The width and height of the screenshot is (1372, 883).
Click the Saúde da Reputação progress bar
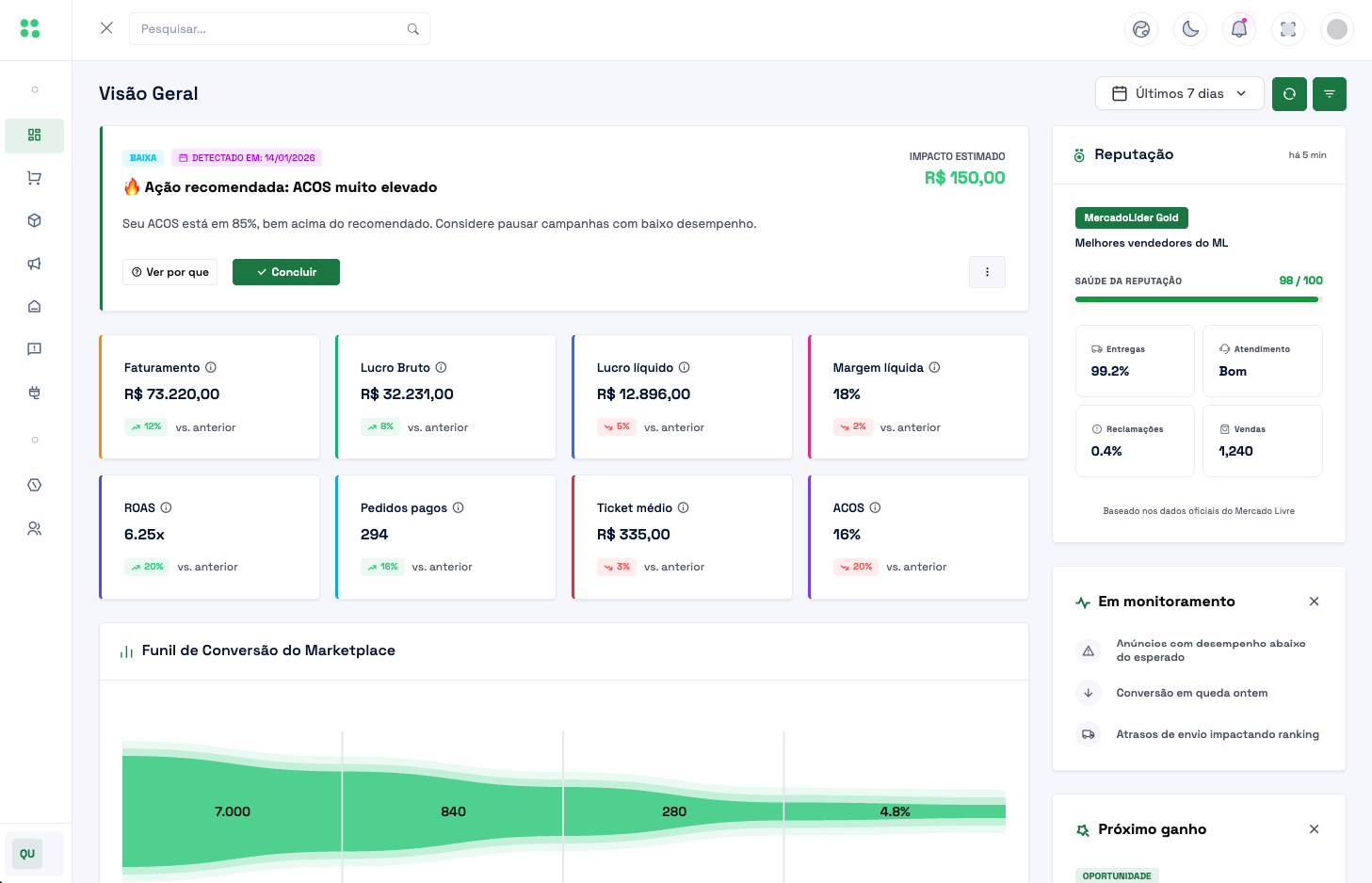(x=1198, y=299)
